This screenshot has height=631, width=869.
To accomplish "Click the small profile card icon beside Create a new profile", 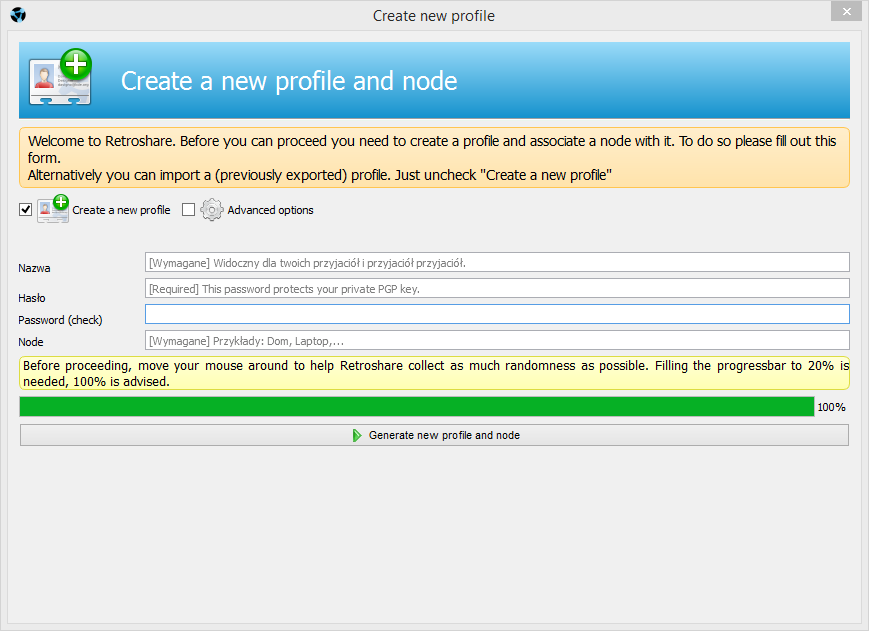I will (53, 209).
